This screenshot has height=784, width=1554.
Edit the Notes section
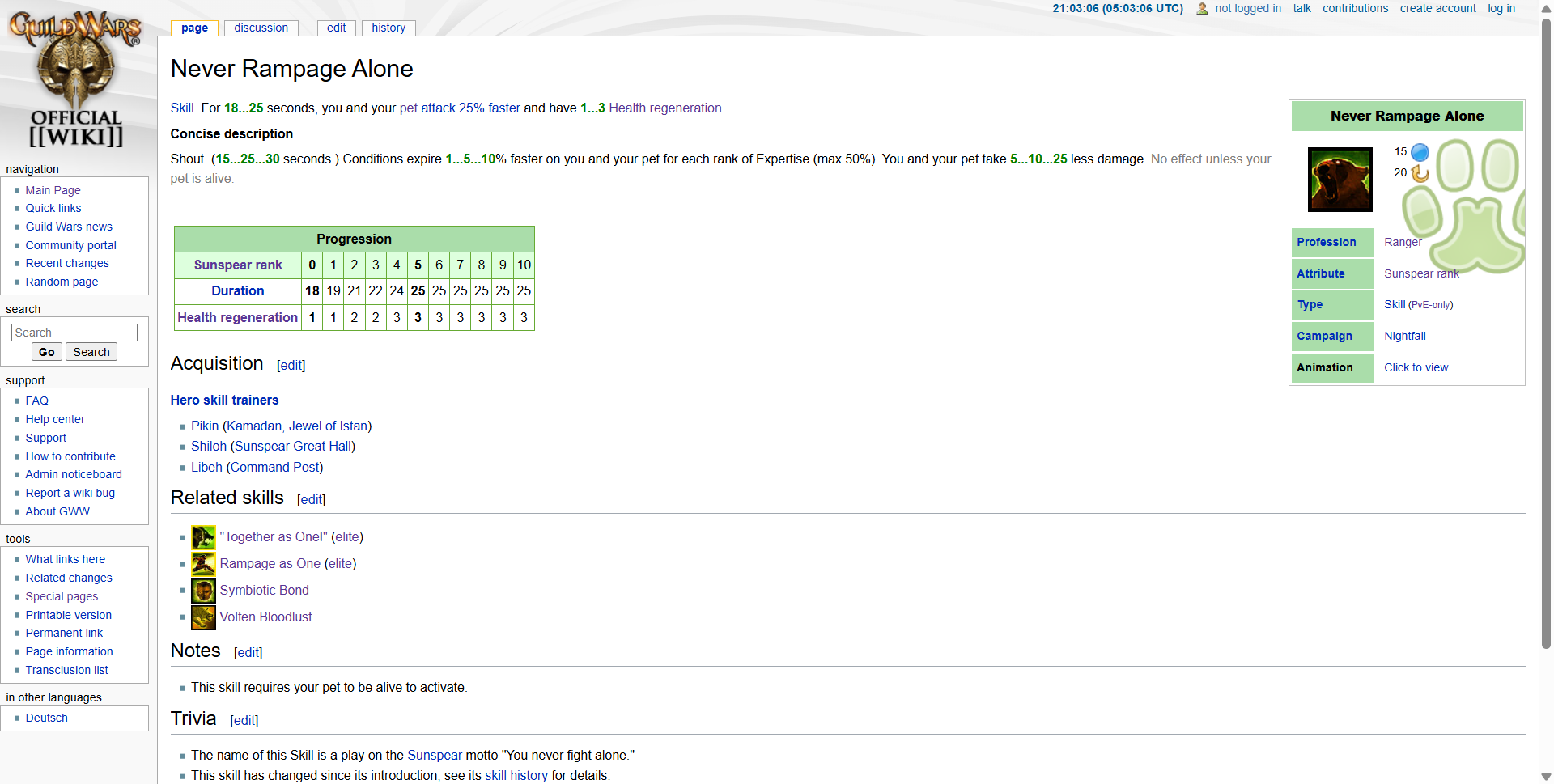pyautogui.click(x=248, y=653)
